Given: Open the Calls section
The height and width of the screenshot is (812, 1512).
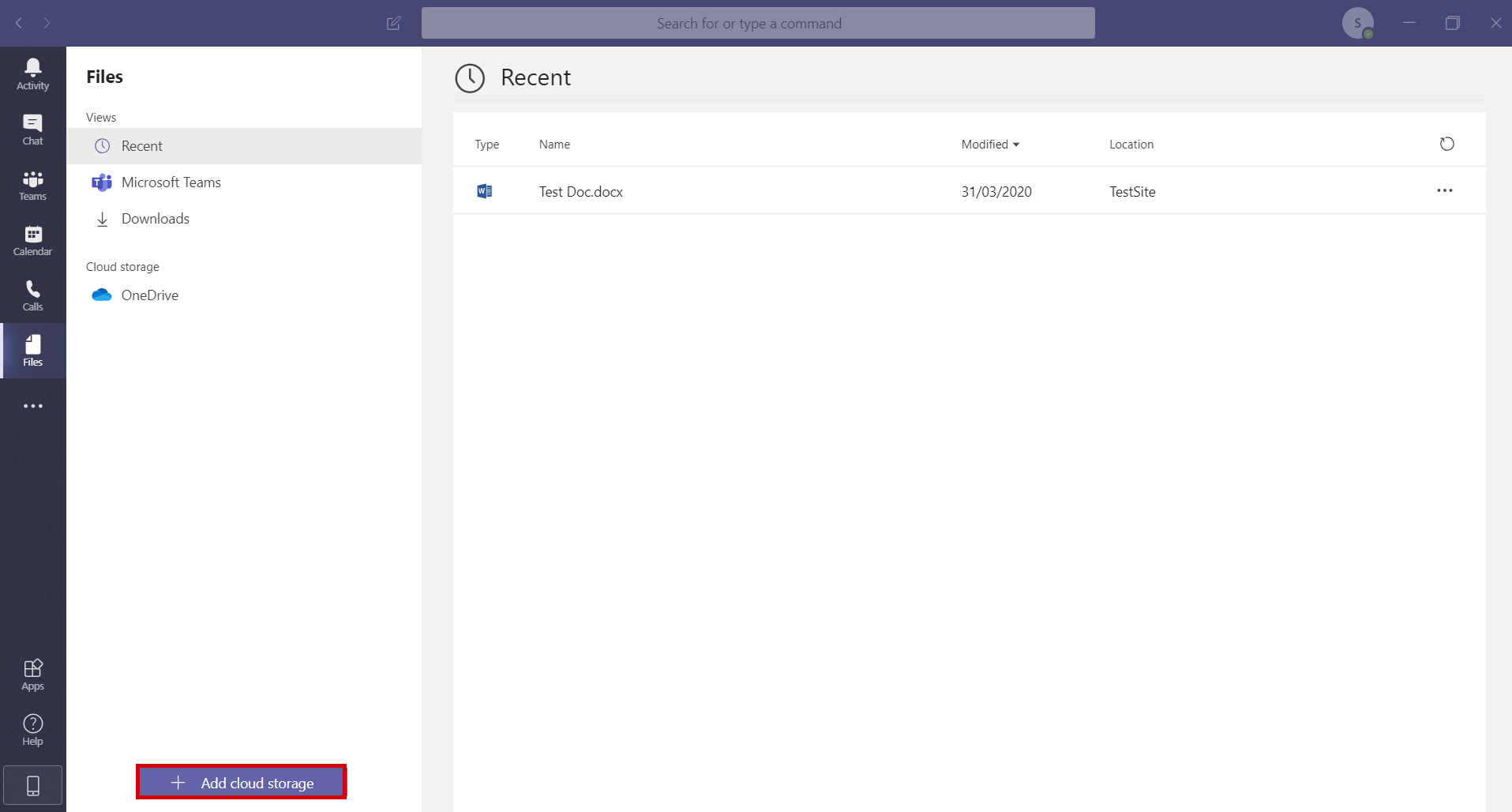Looking at the screenshot, I should (x=32, y=295).
